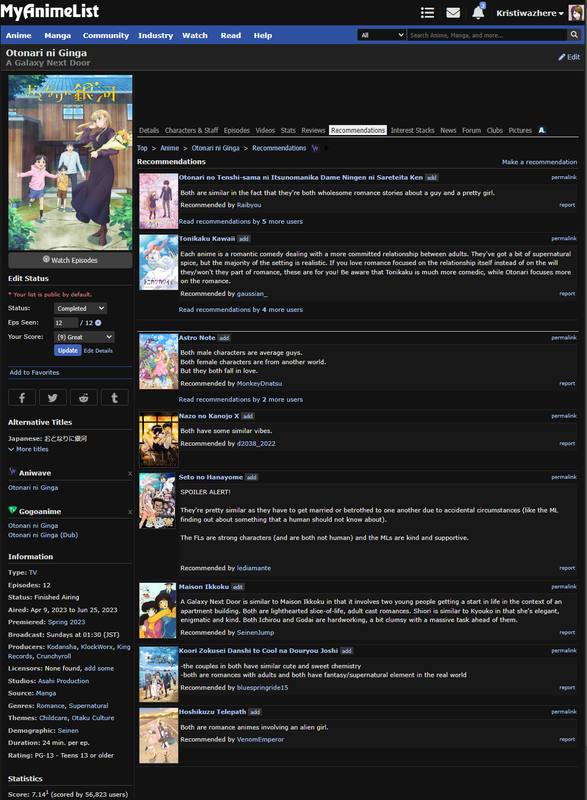
Task: Read recommendations by 2 more users
Action: (x=241, y=399)
